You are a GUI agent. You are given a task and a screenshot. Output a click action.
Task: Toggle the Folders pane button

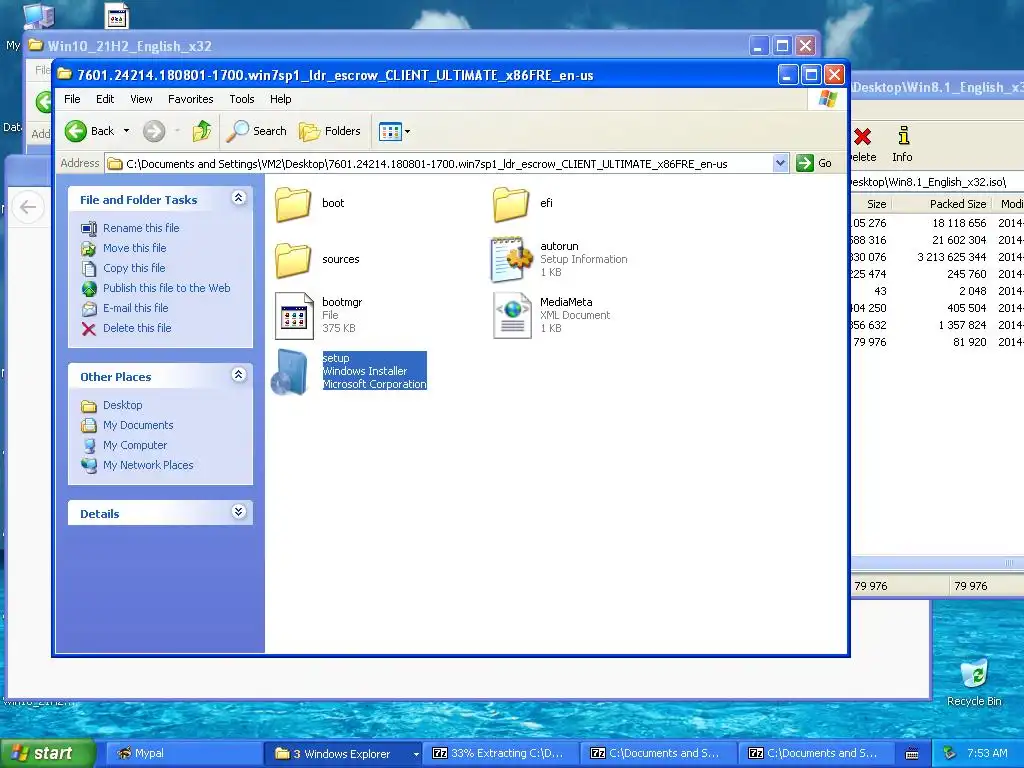[x=330, y=131]
